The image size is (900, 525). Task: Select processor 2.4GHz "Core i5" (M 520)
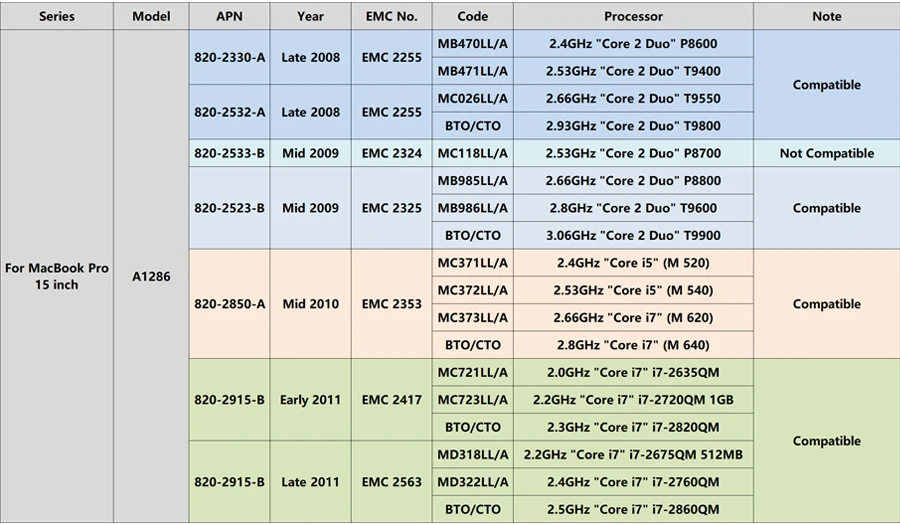633,263
